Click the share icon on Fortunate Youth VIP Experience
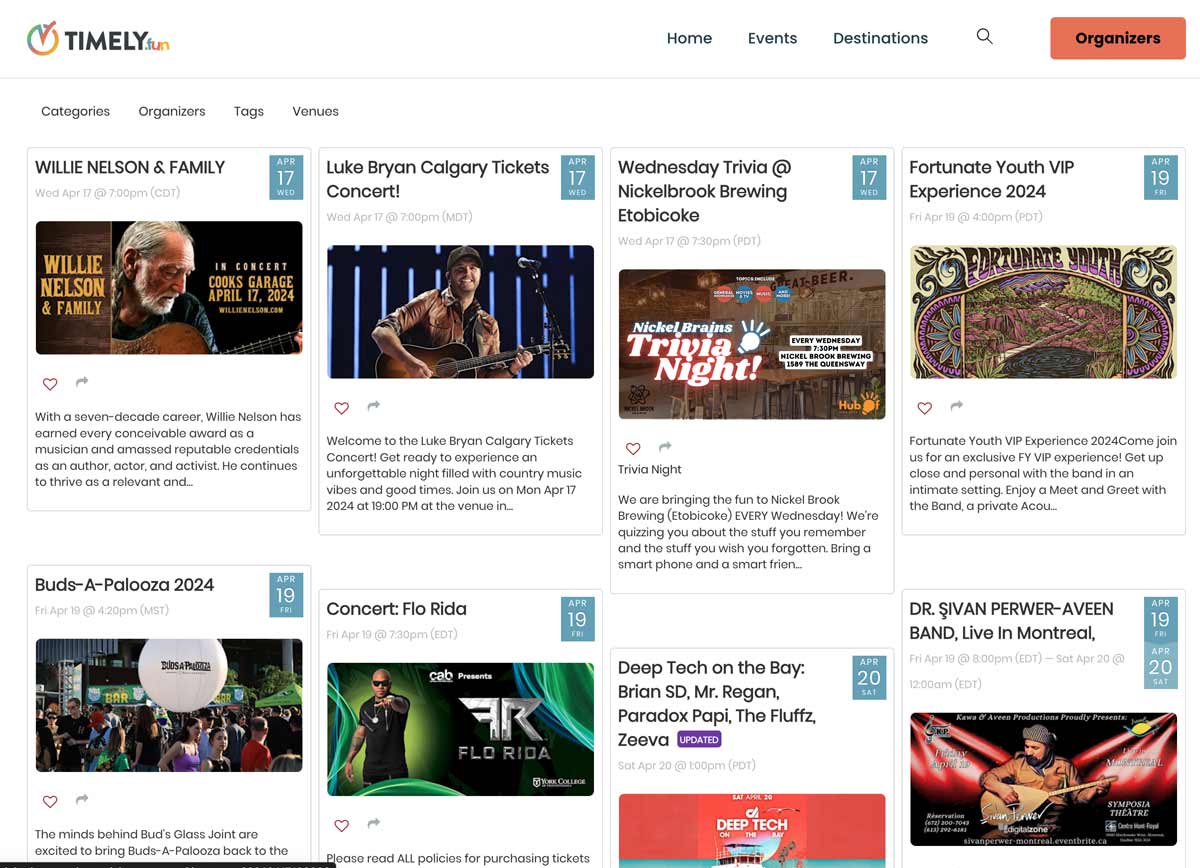 956,407
